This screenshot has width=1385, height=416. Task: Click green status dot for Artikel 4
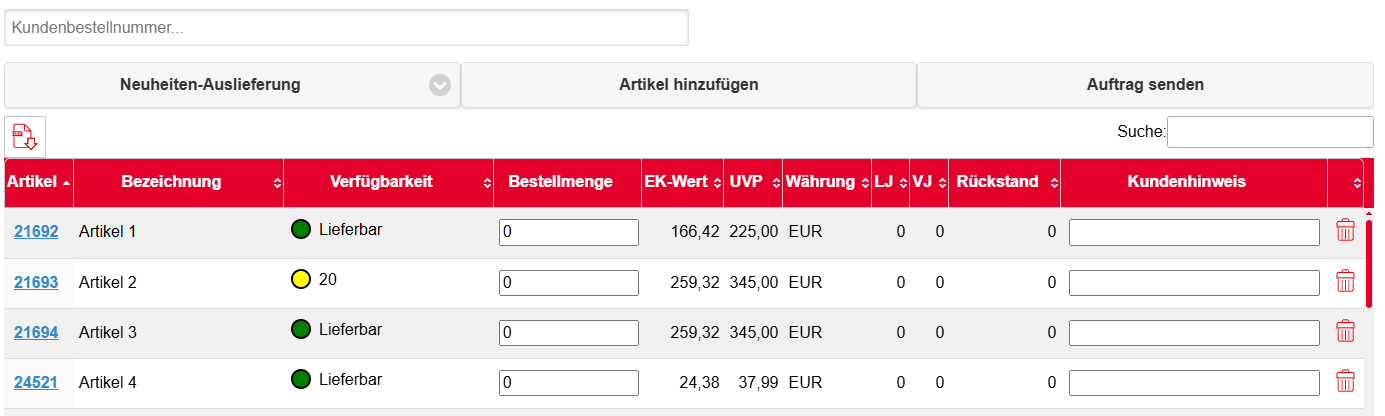click(x=301, y=380)
